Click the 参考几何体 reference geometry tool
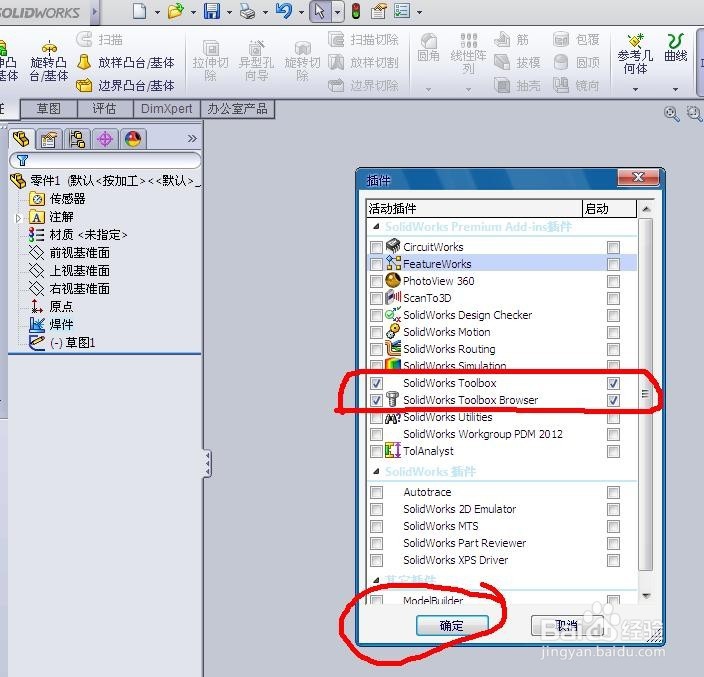The image size is (704, 677). coord(635,54)
